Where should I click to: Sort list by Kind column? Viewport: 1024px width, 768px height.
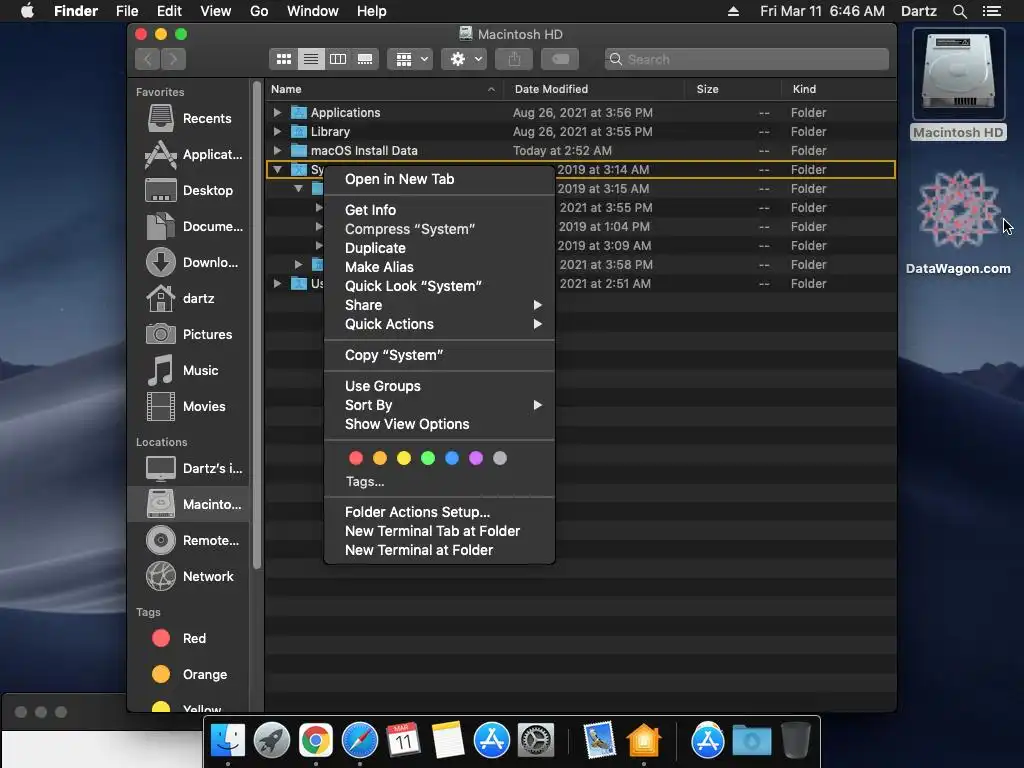(839, 89)
